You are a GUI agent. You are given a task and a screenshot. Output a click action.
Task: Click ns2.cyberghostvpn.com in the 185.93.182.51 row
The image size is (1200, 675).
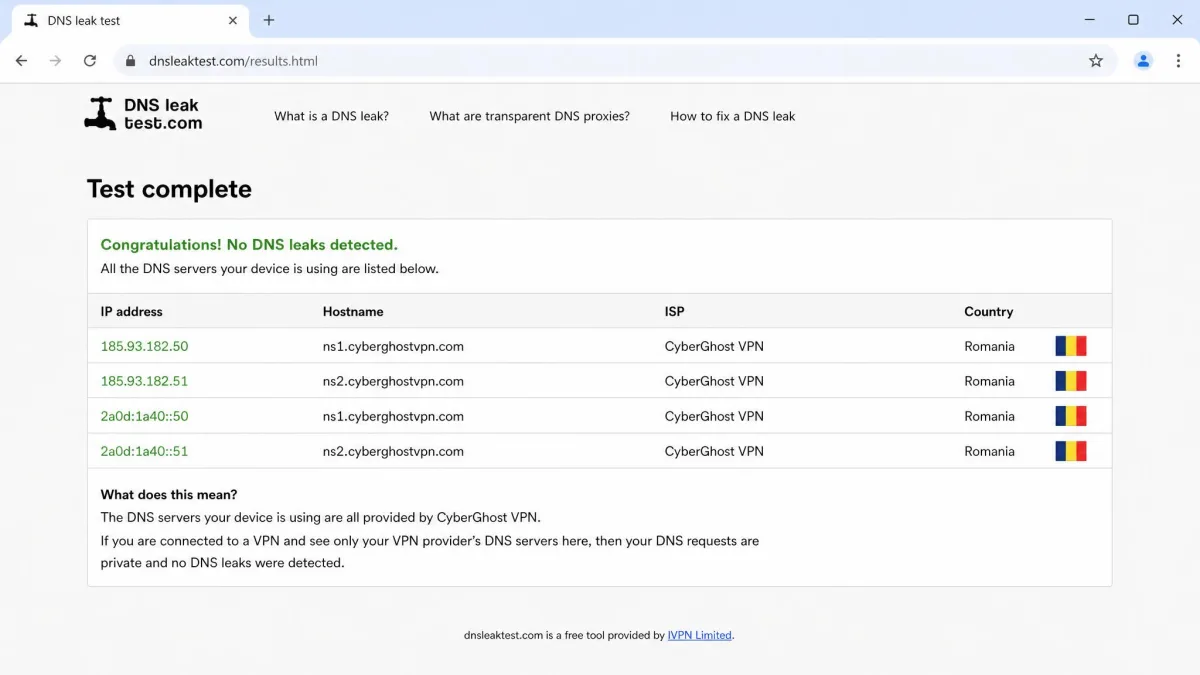[x=393, y=381]
